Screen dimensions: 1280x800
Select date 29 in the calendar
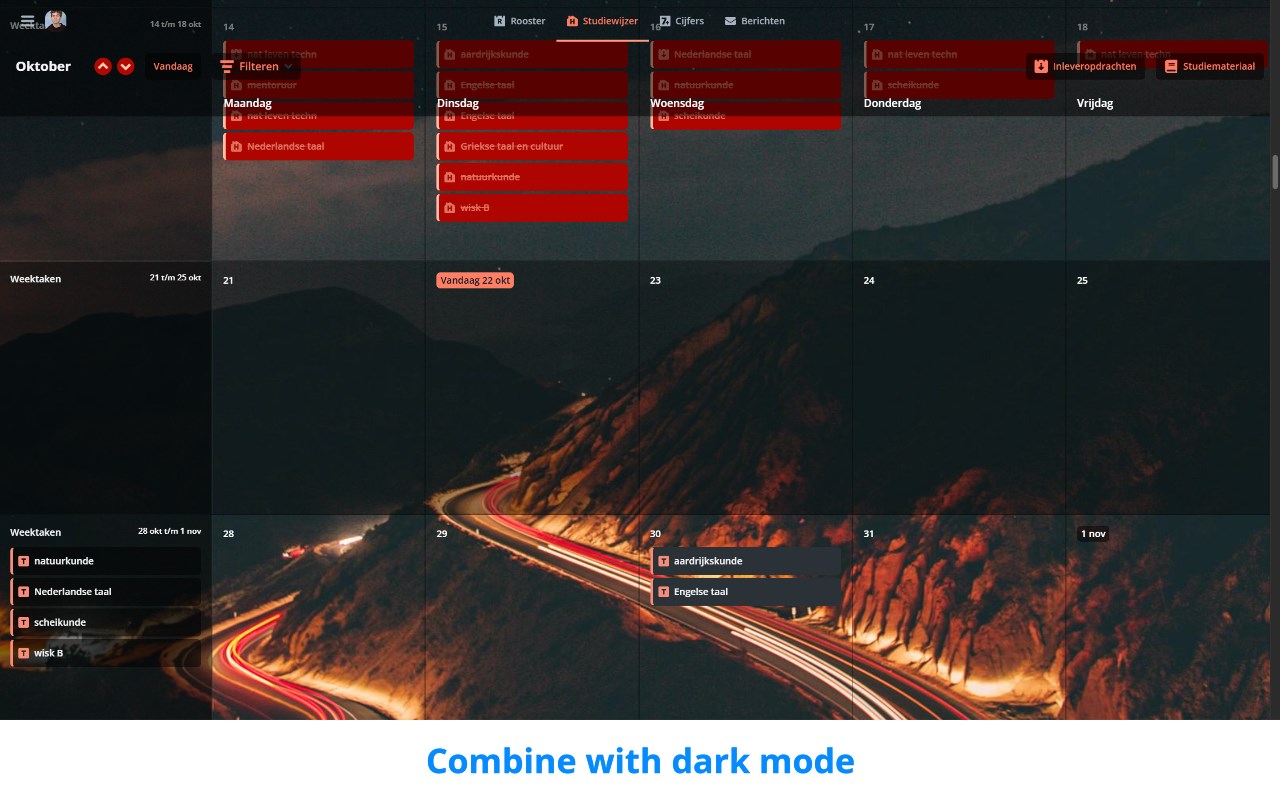442,534
